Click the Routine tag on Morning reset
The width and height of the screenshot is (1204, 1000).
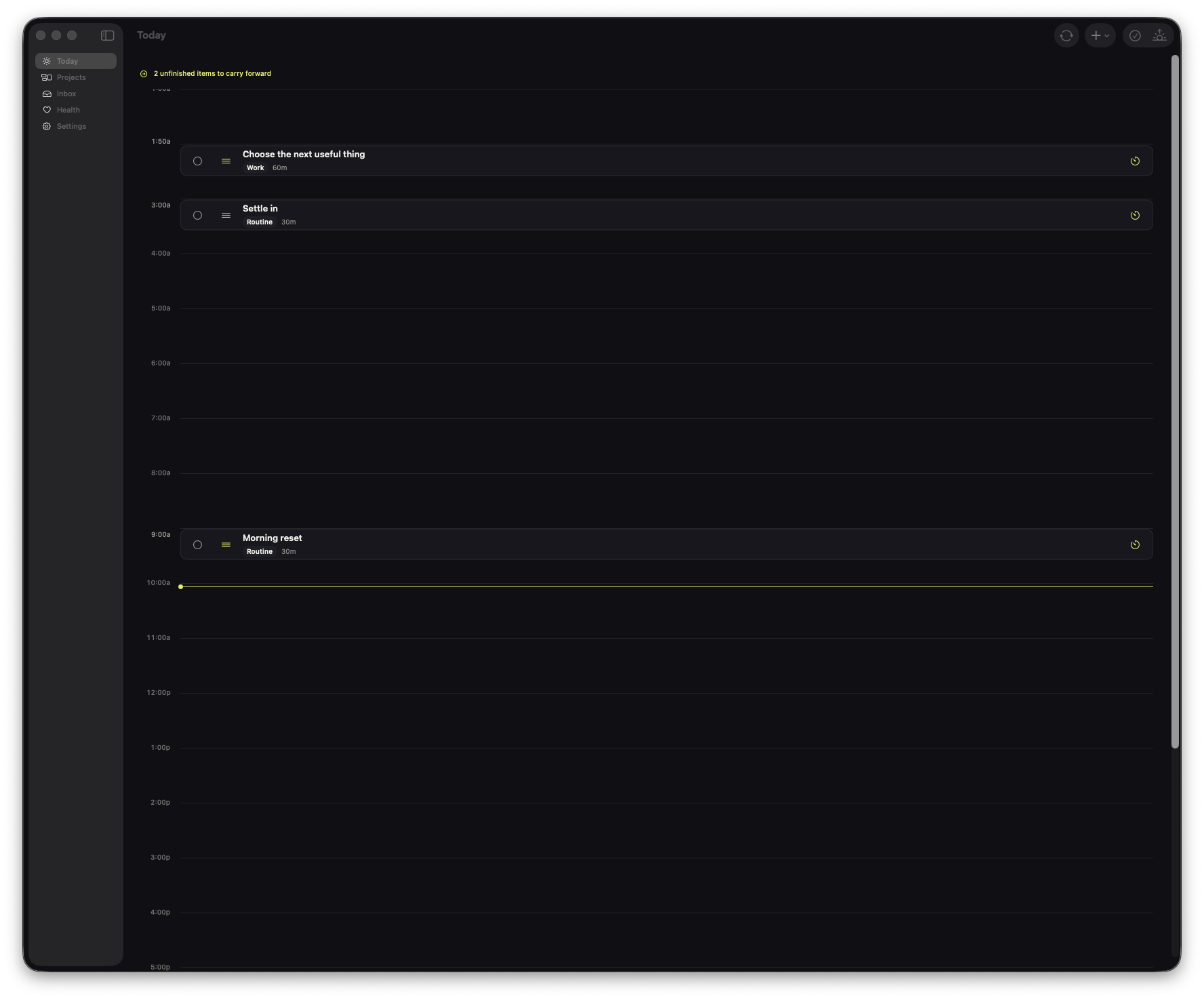[x=259, y=552]
